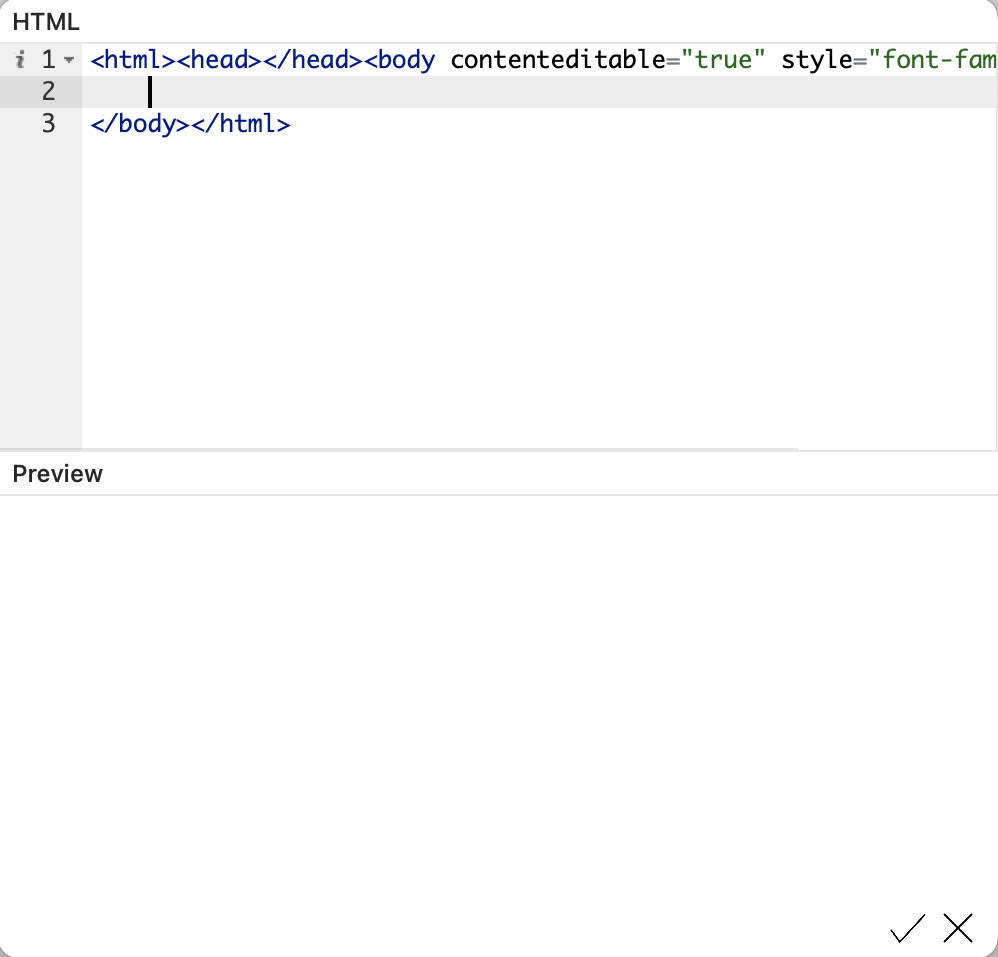Viewport: 998px width, 957px height.
Task: Select line number 3 in the gutter
Action: coord(48,123)
